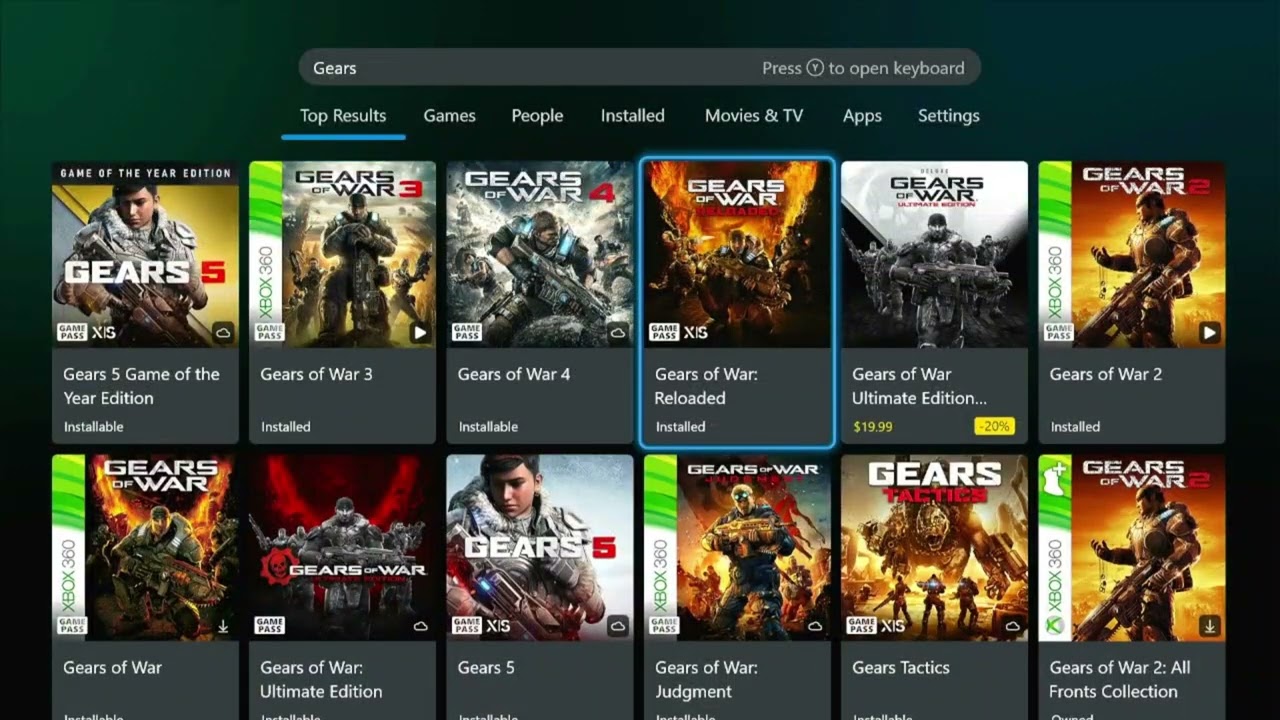Open the Deluxe Gears of War Ultimate Edition cover
Viewport: 1280px width, 720px height.
point(934,254)
